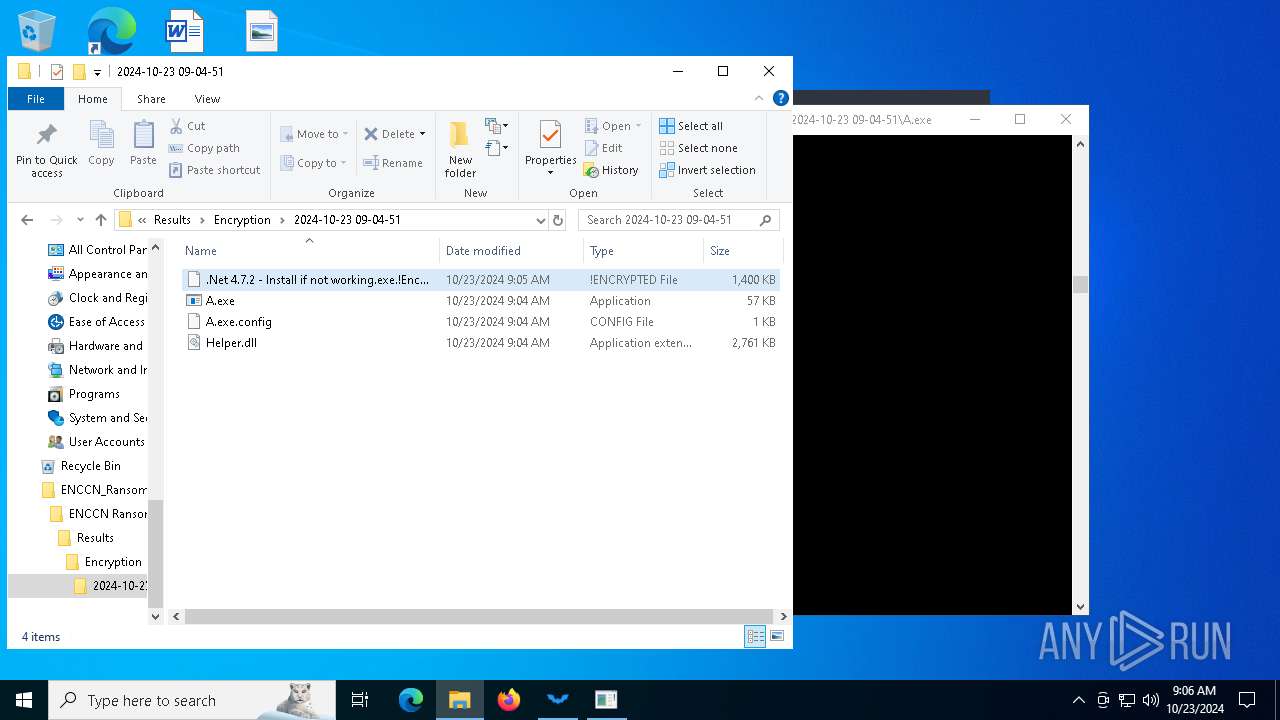Viewport: 1280px width, 720px height.
Task: Open file History
Action: pos(611,170)
